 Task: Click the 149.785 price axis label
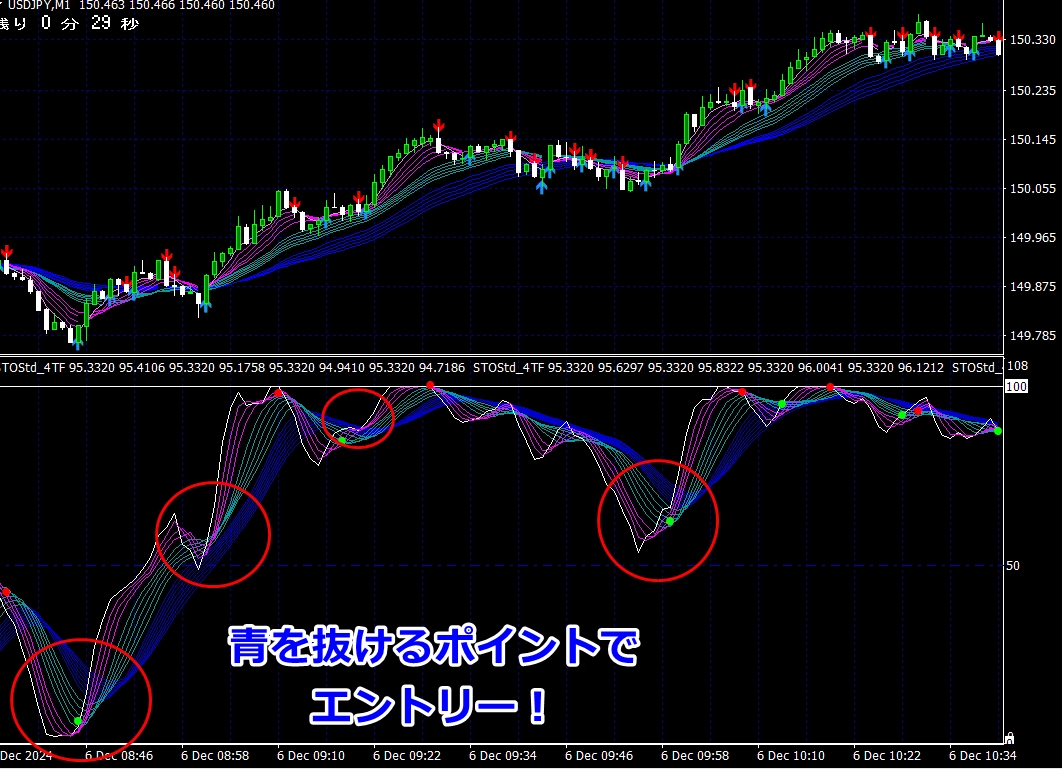(1033, 336)
